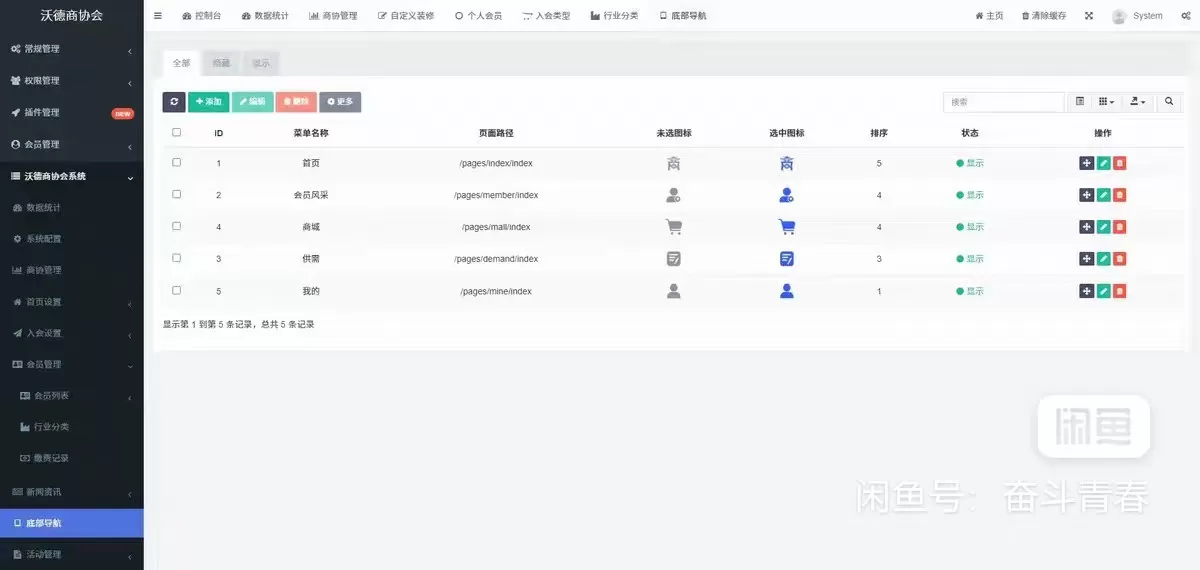Click 清除缓存 in header
The image size is (1200, 570).
click(1044, 16)
